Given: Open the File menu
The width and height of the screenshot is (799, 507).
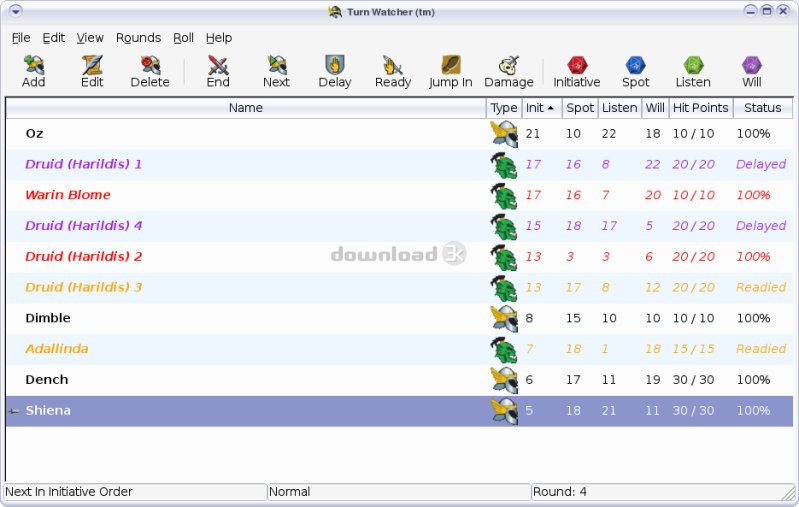Looking at the screenshot, I should tap(21, 38).
